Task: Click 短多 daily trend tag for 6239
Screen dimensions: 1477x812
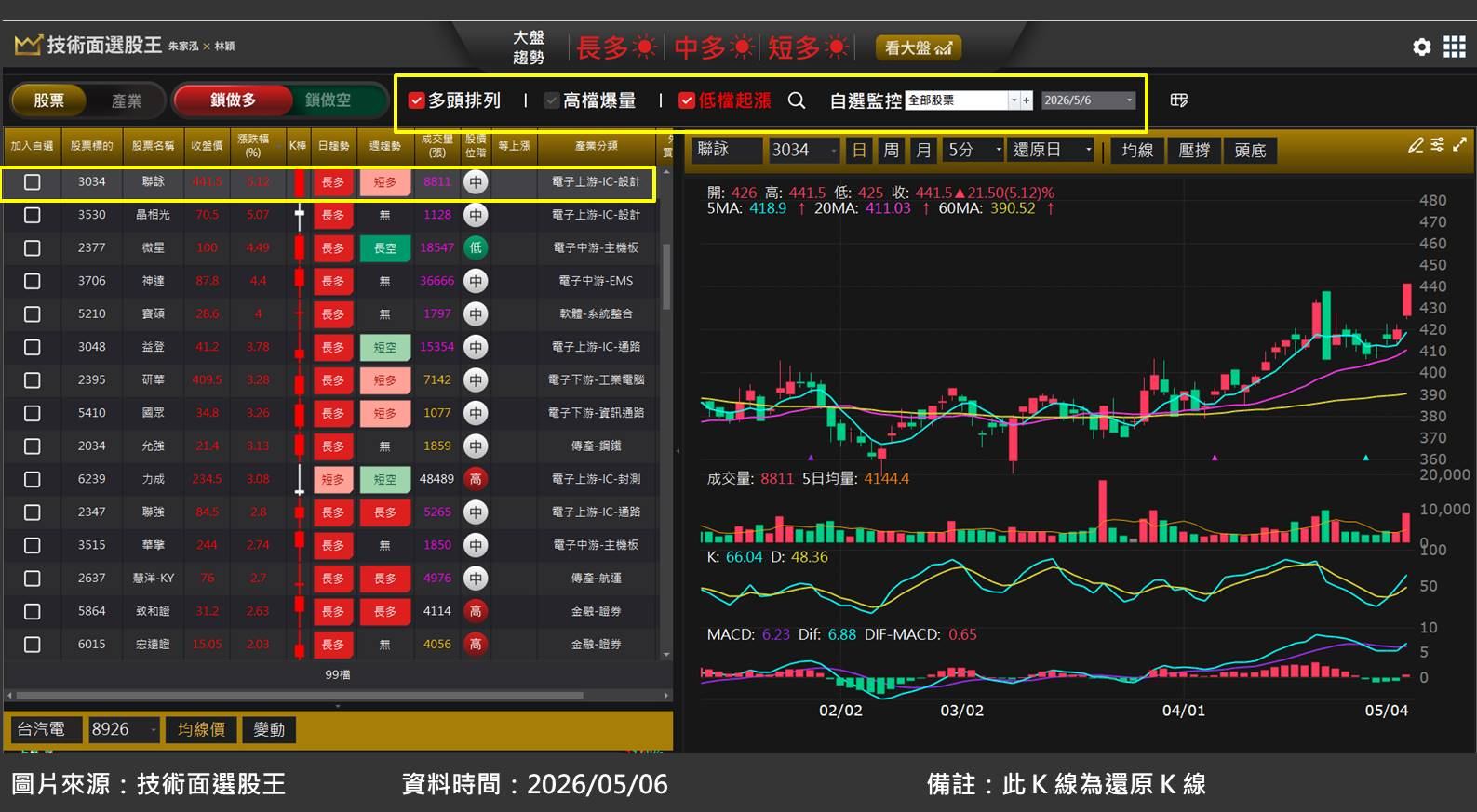Action: pos(333,479)
